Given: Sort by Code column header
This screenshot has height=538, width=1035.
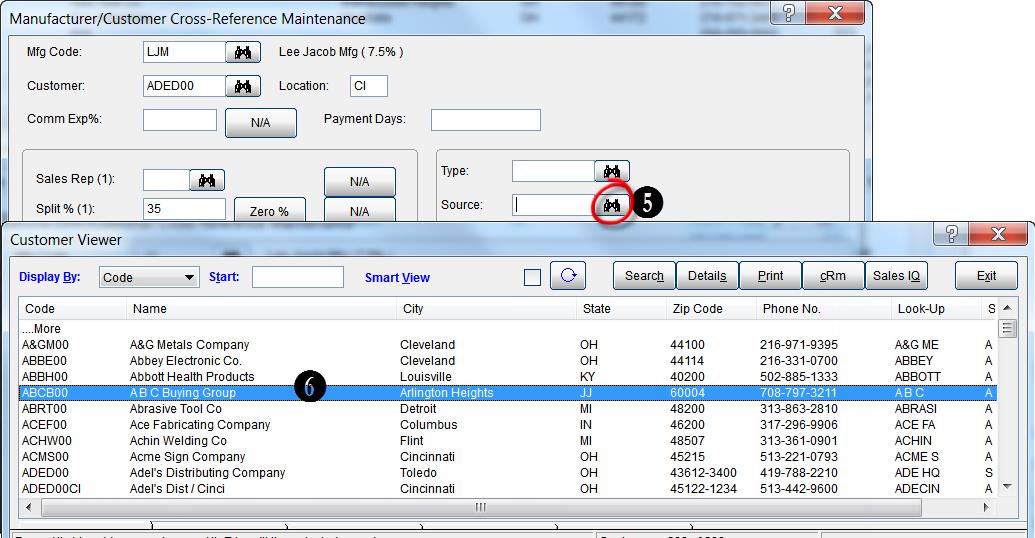Looking at the screenshot, I should pyautogui.click(x=73, y=308).
